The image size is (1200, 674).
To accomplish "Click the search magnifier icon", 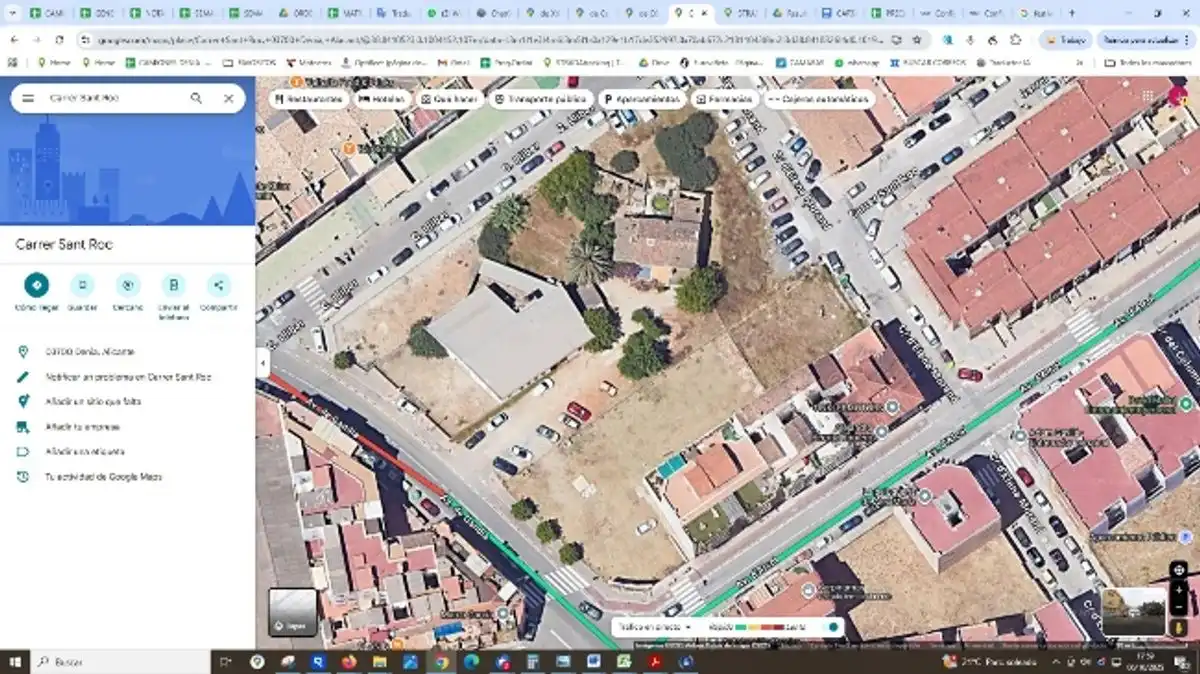I will click(x=196, y=98).
